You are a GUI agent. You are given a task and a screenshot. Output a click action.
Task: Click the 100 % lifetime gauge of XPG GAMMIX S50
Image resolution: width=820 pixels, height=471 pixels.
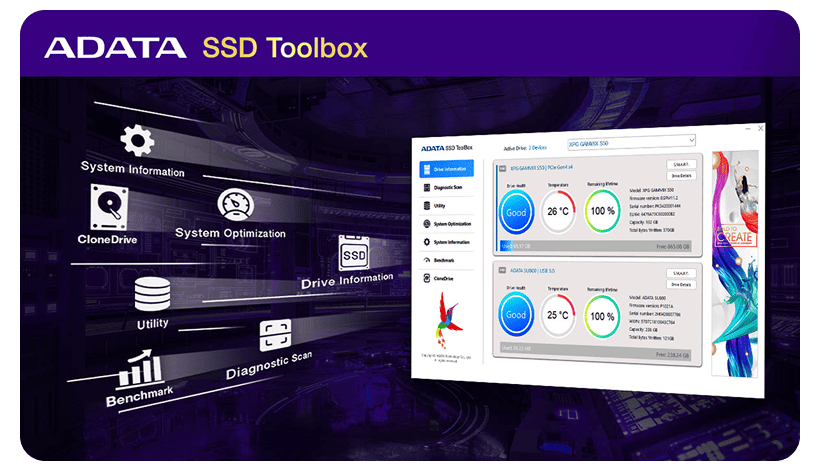point(602,211)
